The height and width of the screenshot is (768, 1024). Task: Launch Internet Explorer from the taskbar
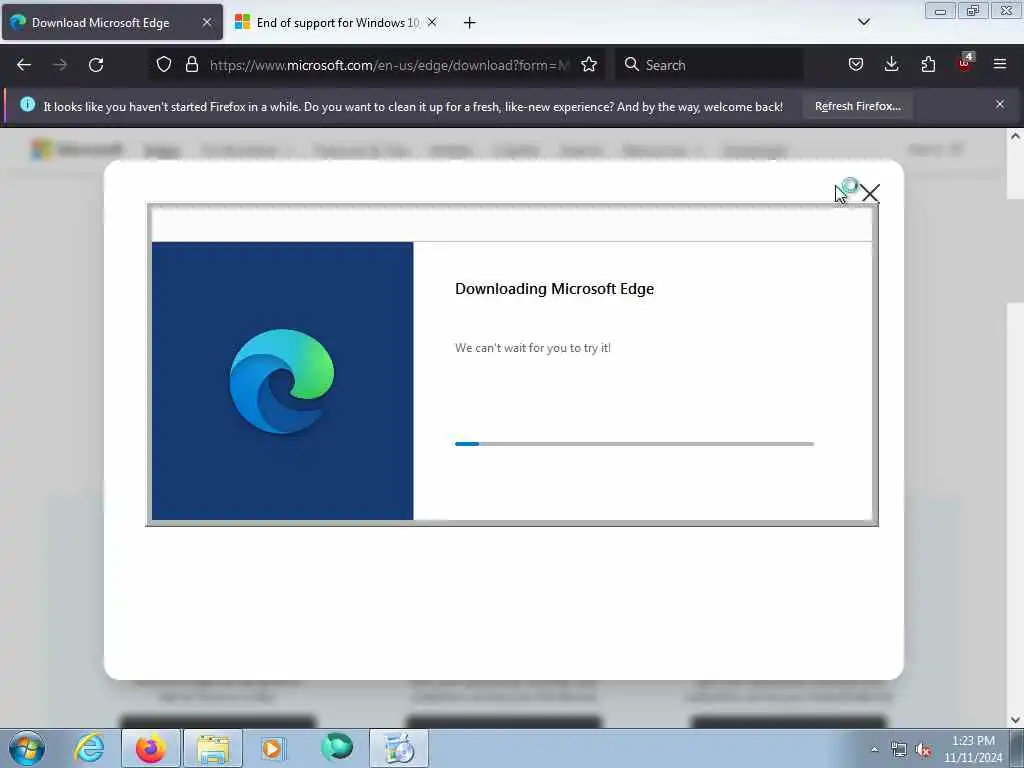[89, 748]
